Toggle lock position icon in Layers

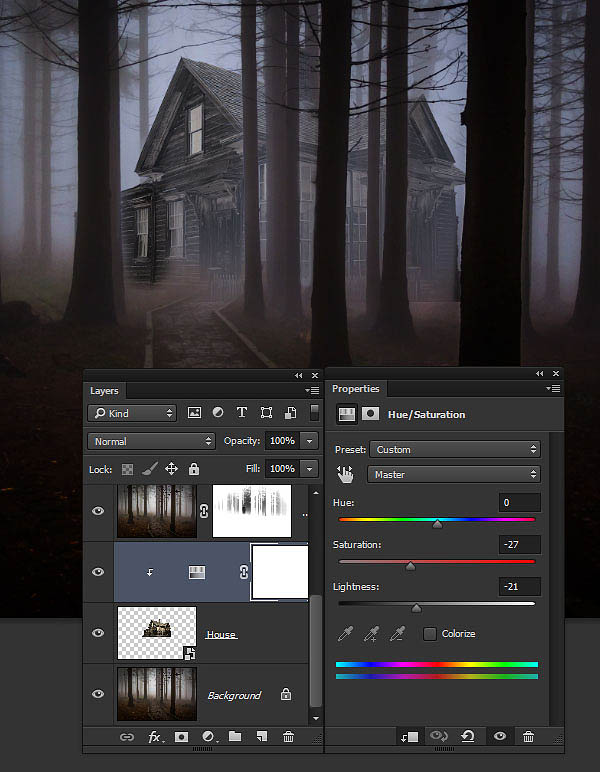(x=171, y=469)
